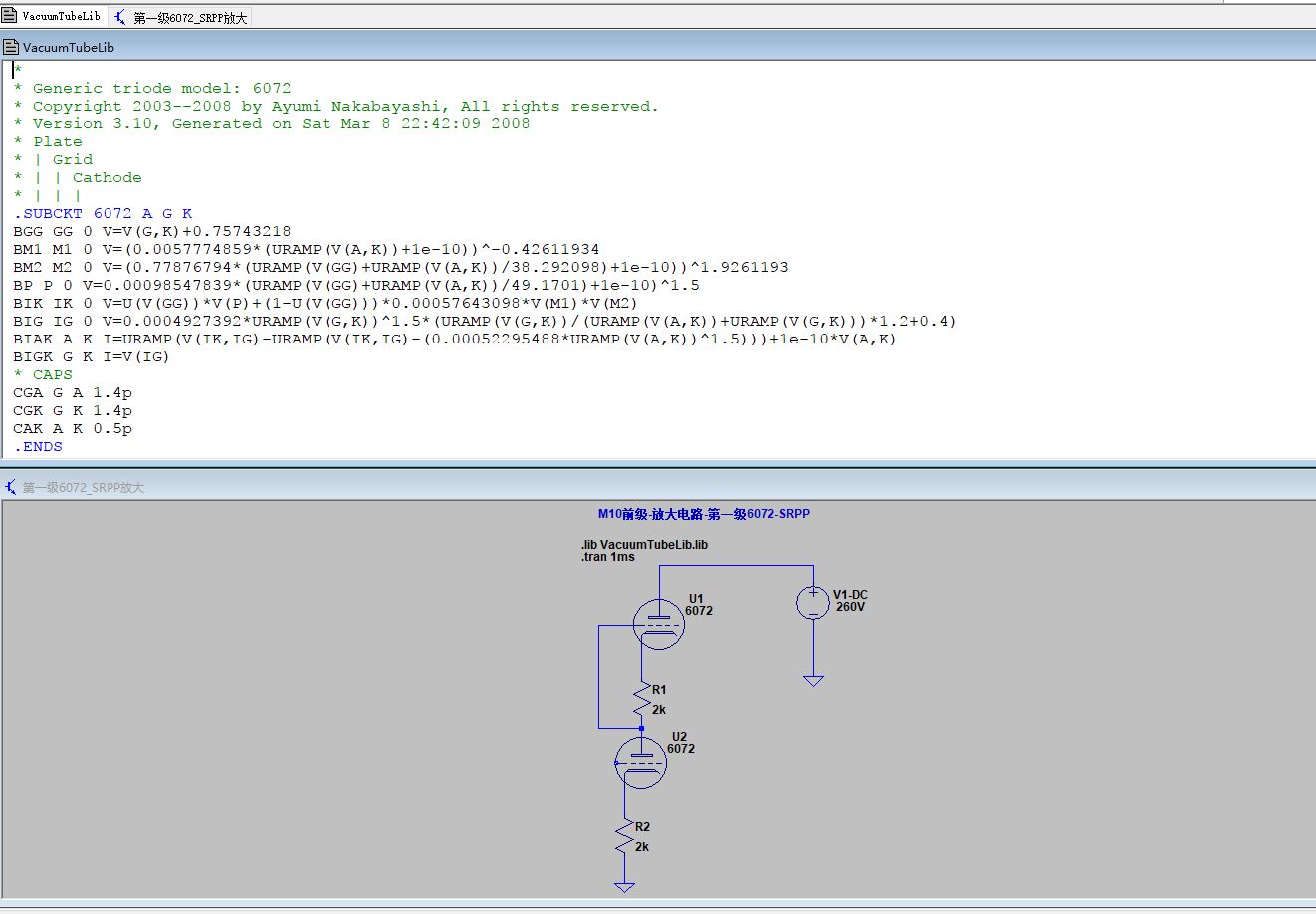
Task: Click the 'CAK A K 0.5p' line
Action: click(73, 428)
